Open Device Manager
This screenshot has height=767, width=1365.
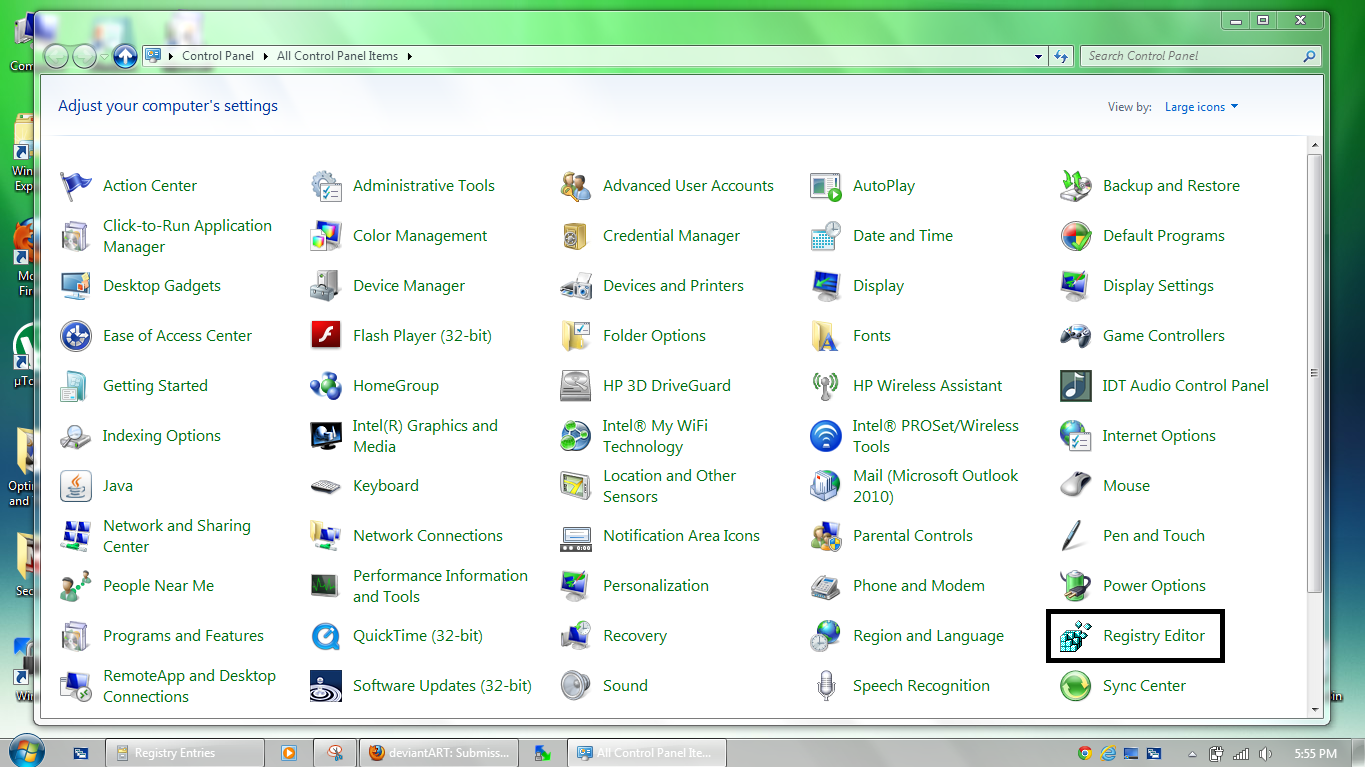click(x=408, y=285)
